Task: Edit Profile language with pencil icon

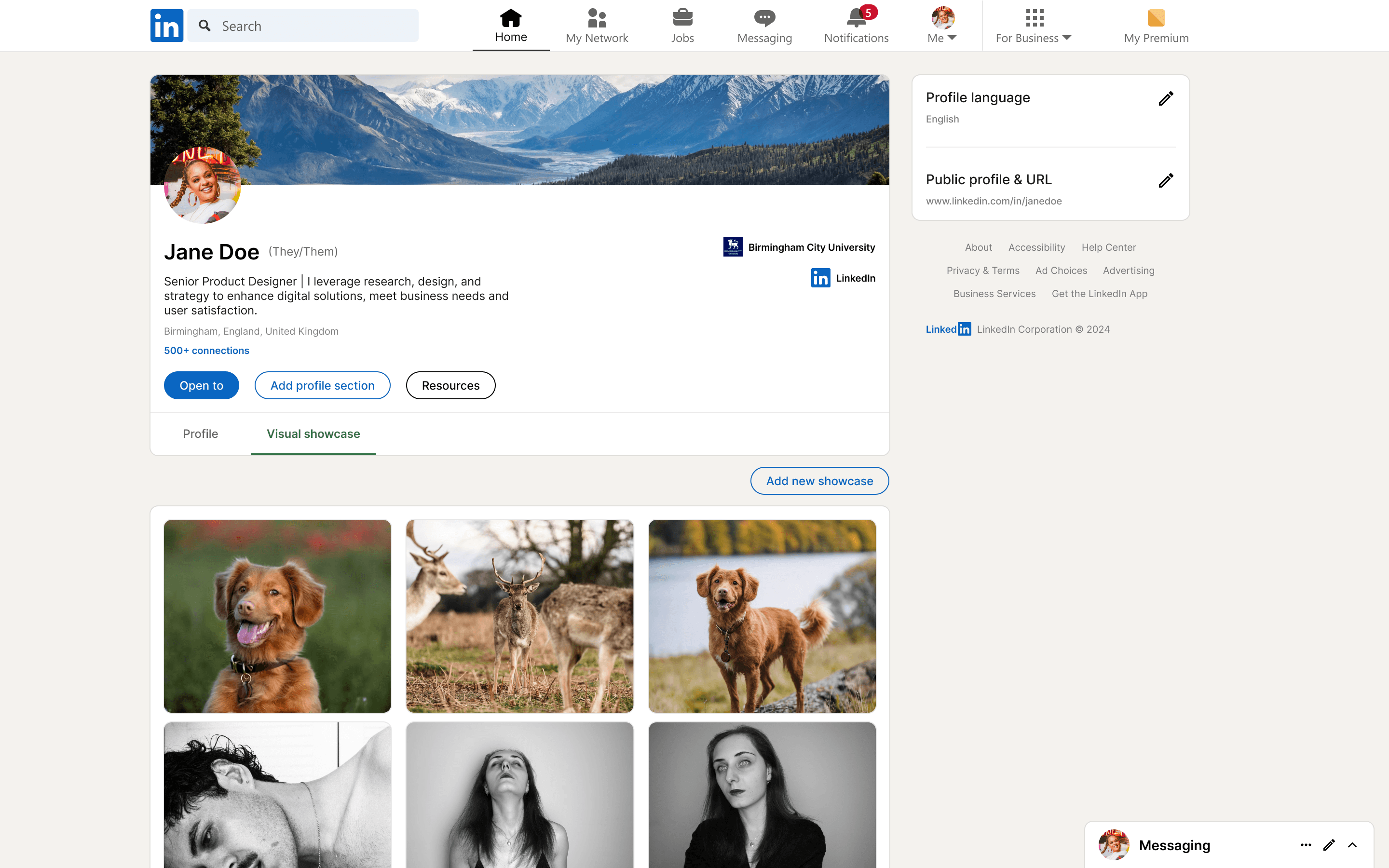Action: (x=1166, y=99)
